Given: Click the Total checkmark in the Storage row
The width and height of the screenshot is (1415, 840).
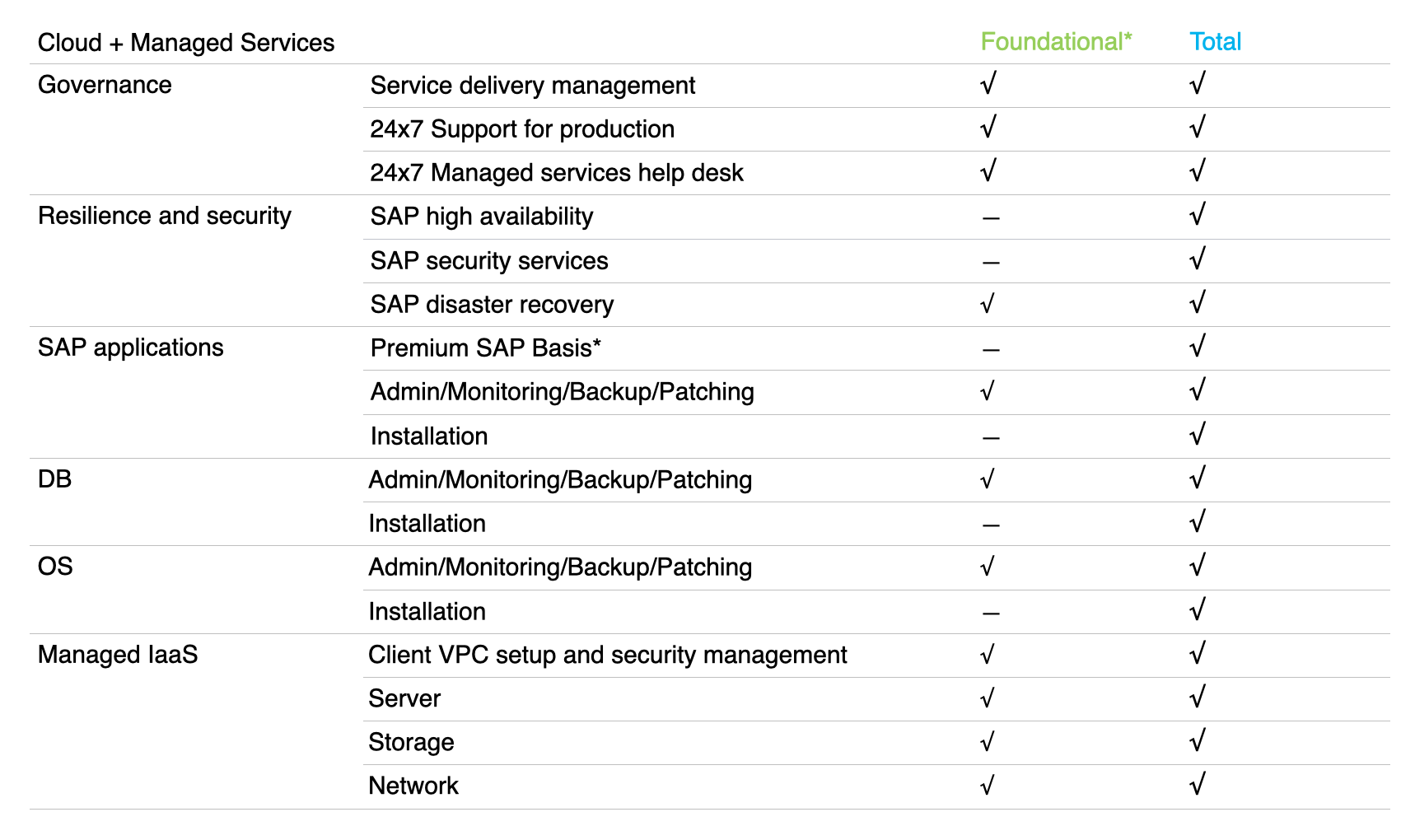Looking at the screenshot, I should tap(1198, 741).
